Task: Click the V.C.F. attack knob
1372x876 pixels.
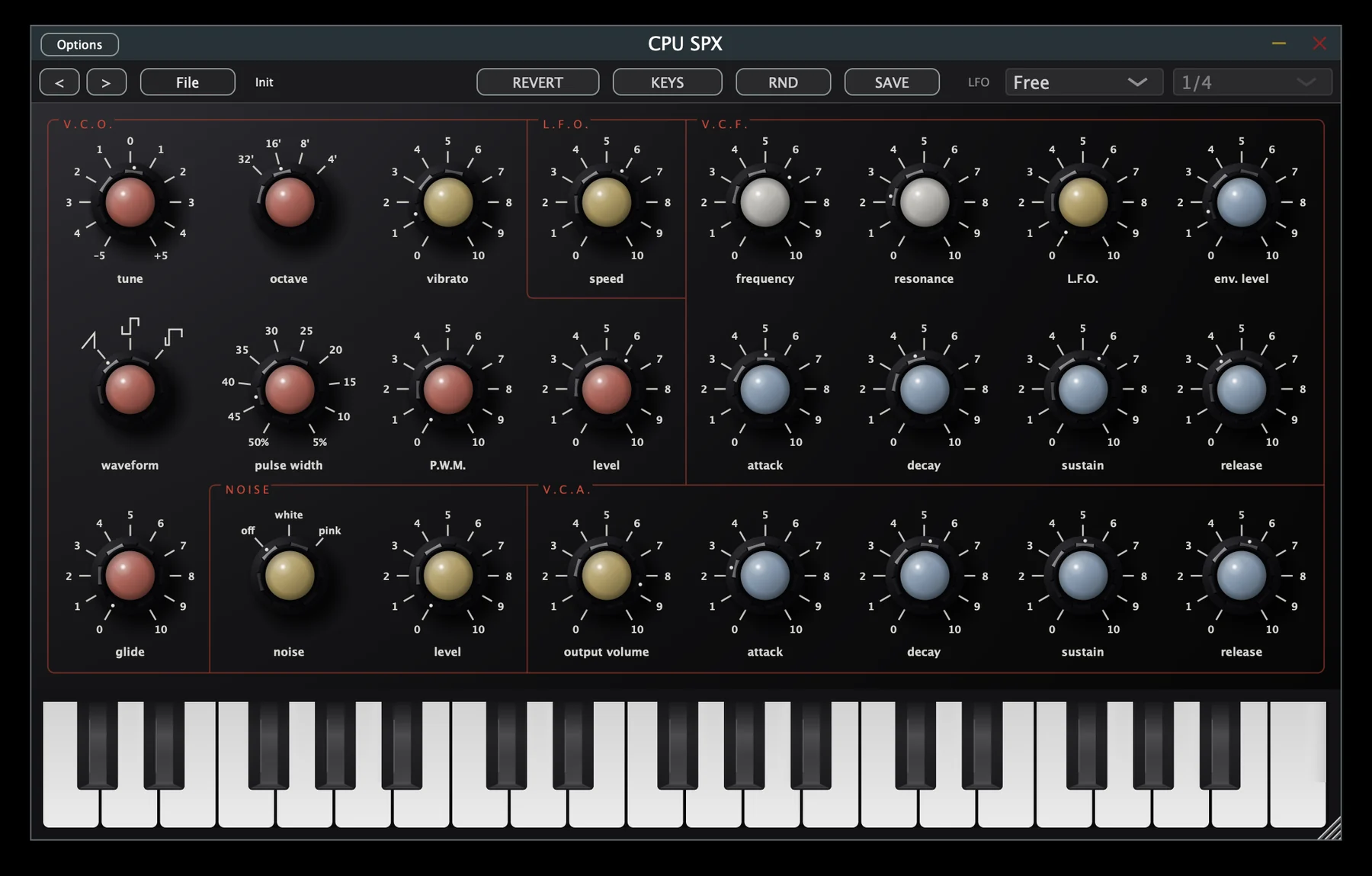Action: (x=765, y=389)
